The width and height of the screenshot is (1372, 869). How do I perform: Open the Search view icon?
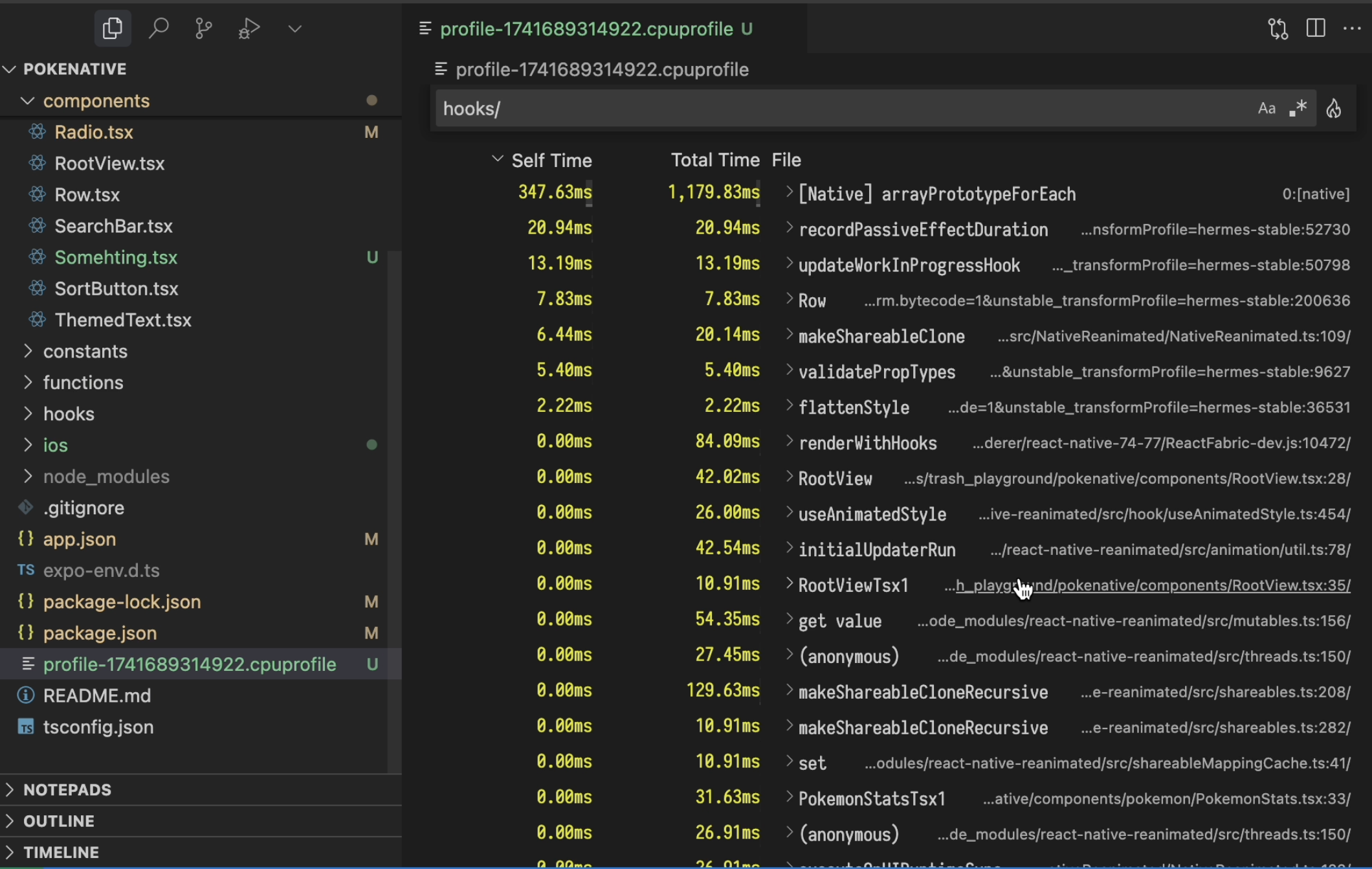[x=159, y=28]
